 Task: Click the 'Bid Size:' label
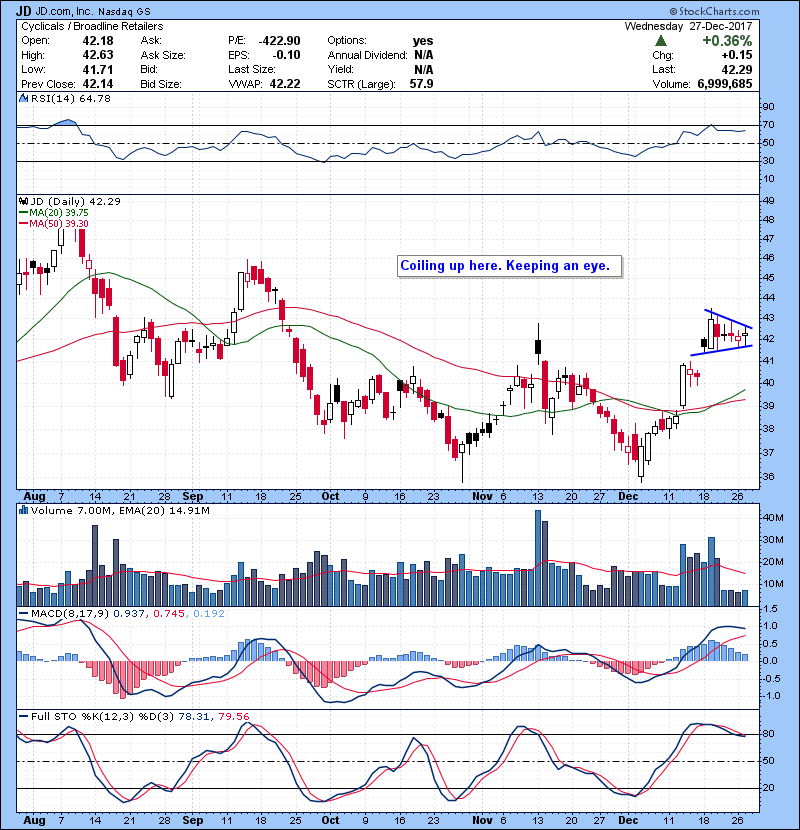click(x=161, y=84)
